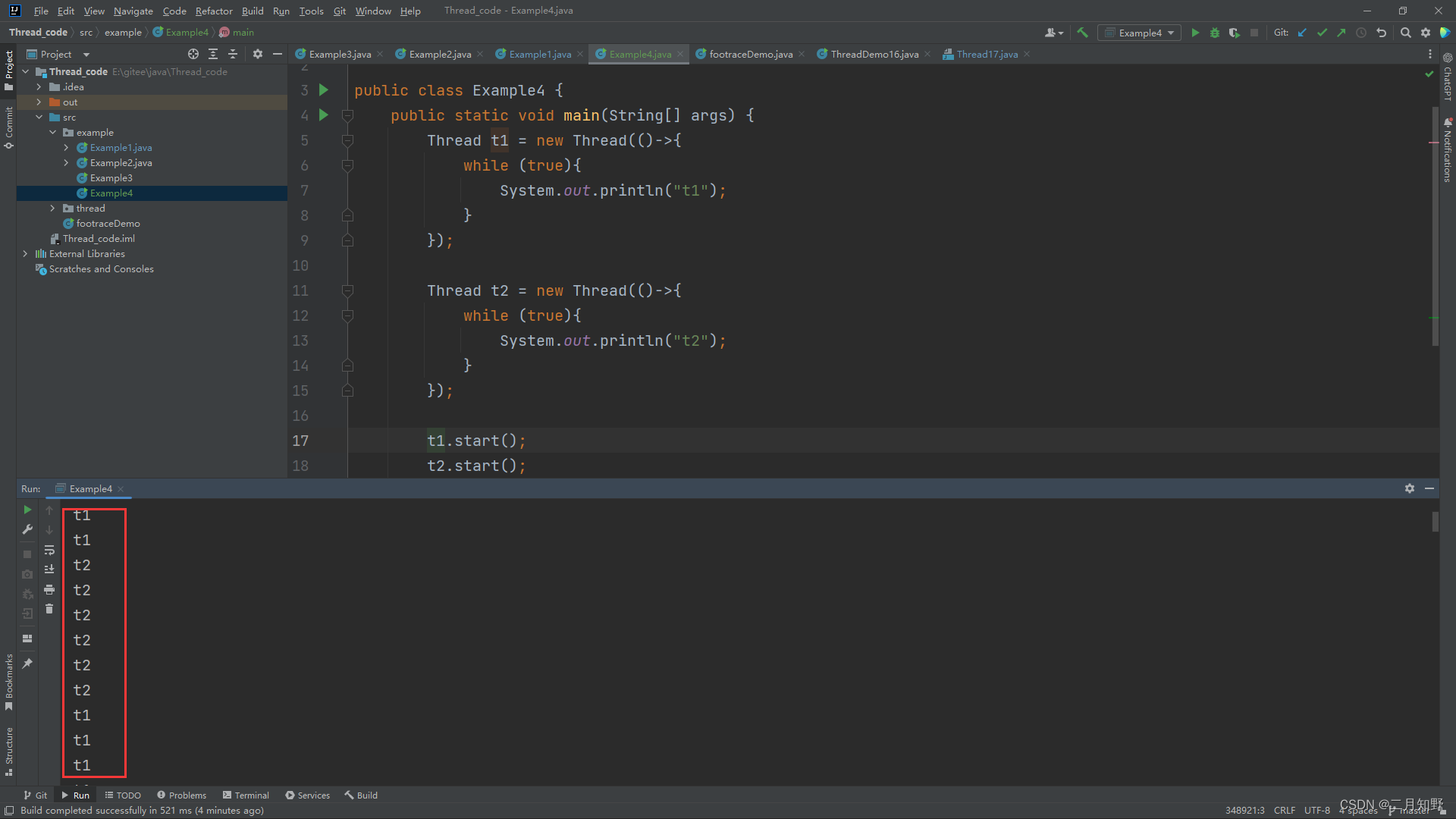Viewport: 1456px width, 819px height.
Task: Open Search Everywhere magnifier icon
Action: [x=1405, y=33]
